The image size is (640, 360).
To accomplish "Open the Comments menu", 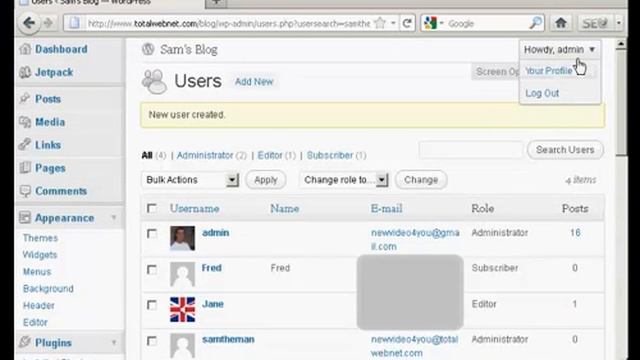I will 61,191.
